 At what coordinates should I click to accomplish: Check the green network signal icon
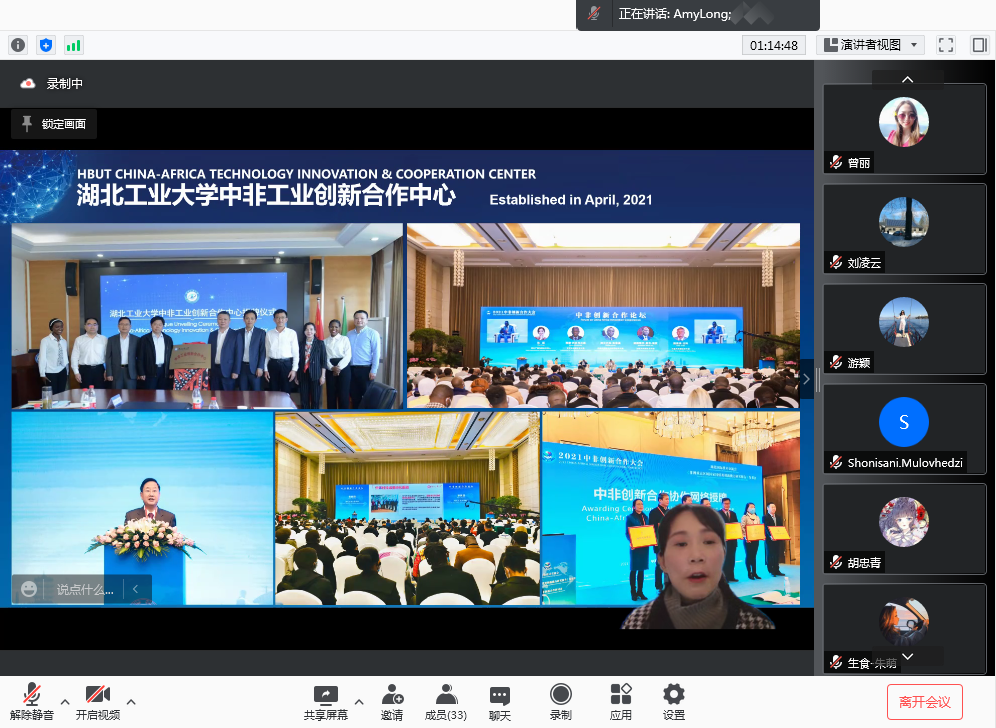click(74, 45)
